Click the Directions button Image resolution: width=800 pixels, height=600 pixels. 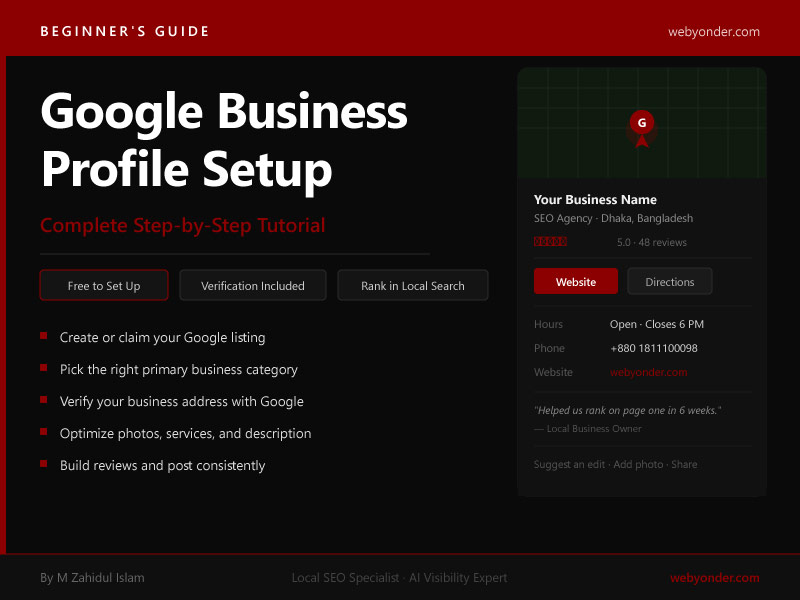tap(669, 281)
